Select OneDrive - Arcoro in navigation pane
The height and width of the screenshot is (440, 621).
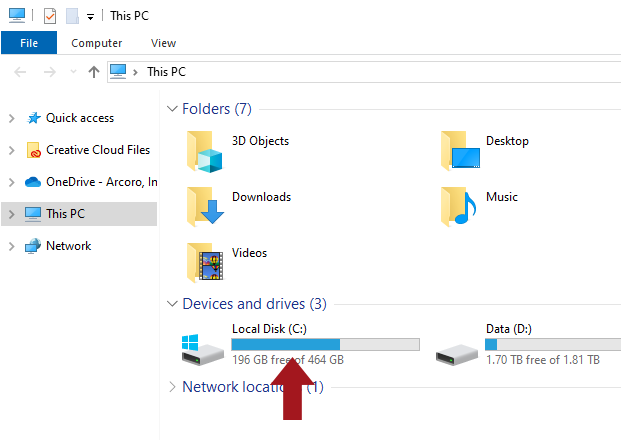[x=102, y=182]
